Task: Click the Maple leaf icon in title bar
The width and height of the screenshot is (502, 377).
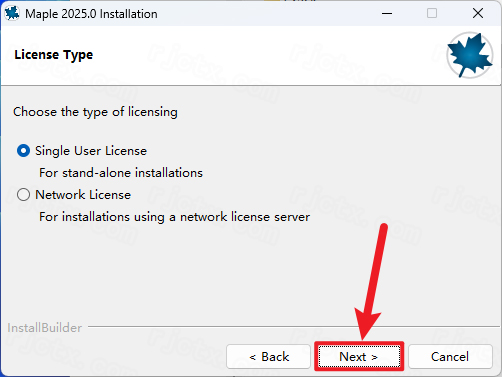Action: [x=12, y=13]
